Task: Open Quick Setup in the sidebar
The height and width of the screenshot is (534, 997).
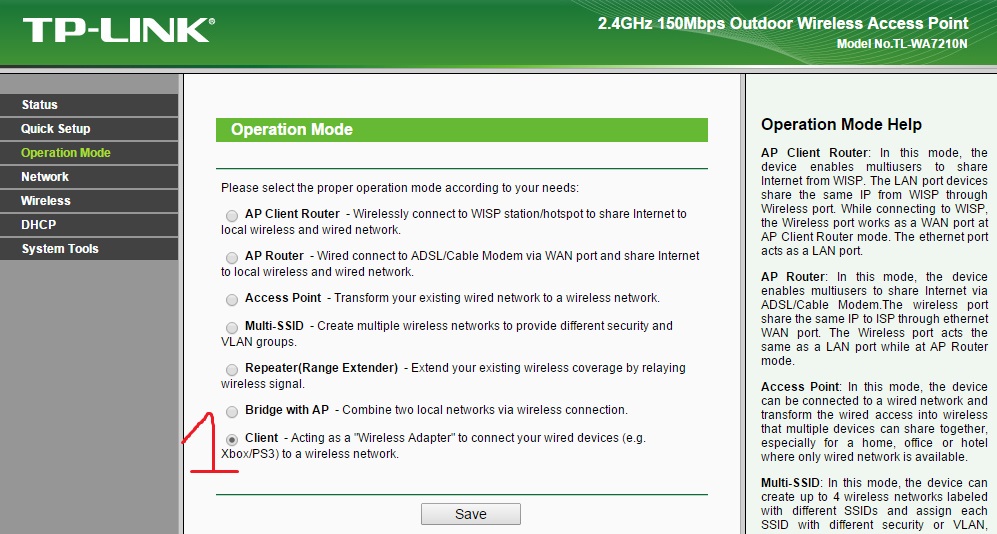Action: click(89, 129)
